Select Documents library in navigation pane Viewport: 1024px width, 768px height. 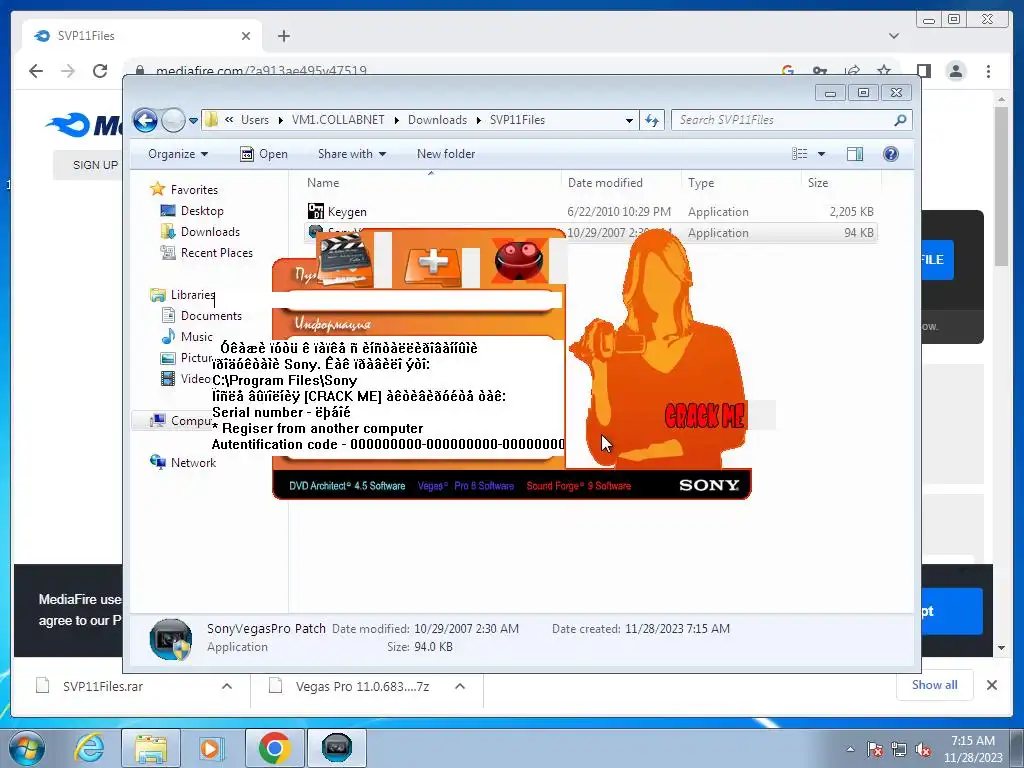point(211,316)
